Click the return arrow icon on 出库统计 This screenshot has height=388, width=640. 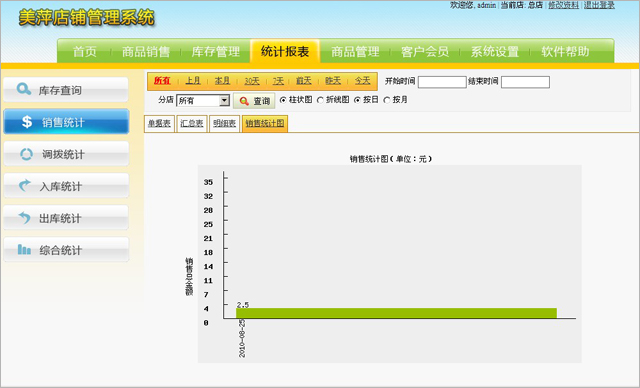point(25,217)
